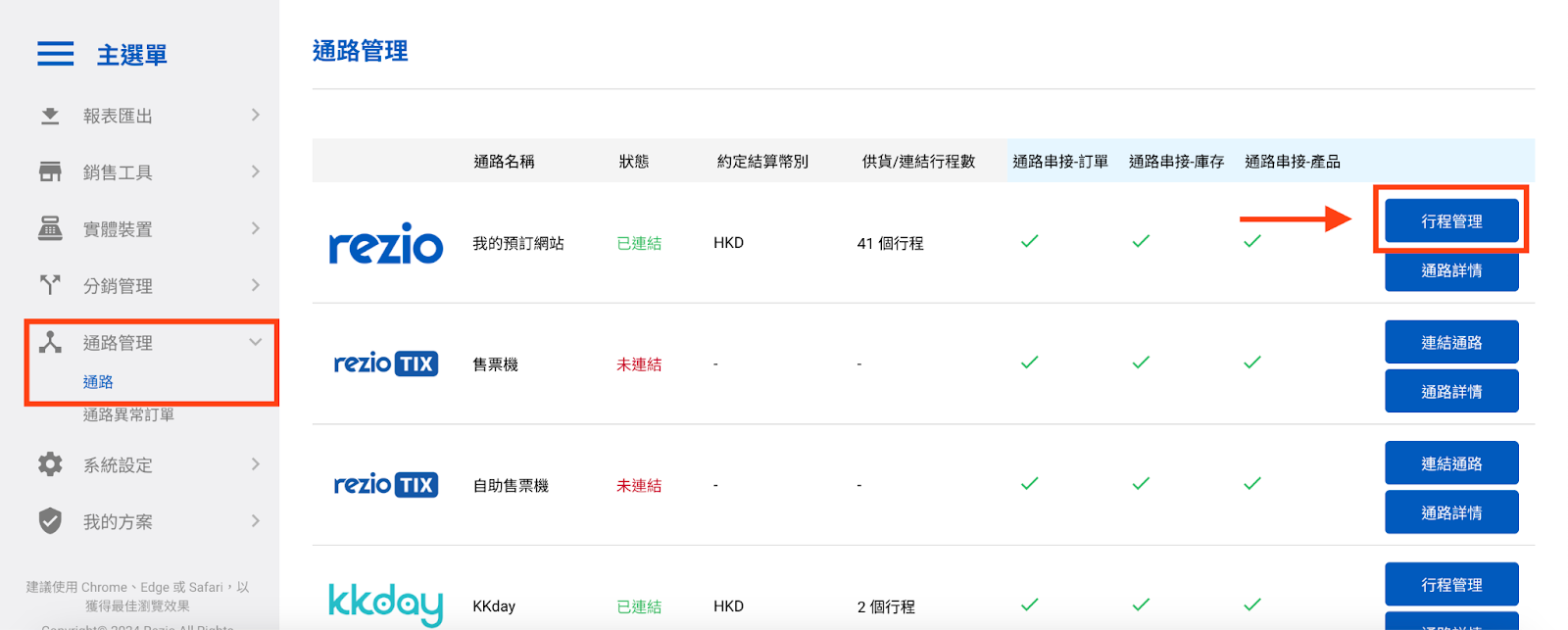Click 通路詳情 button for 我的預訂網站

pyautogui.click(x=1451, y=271)
